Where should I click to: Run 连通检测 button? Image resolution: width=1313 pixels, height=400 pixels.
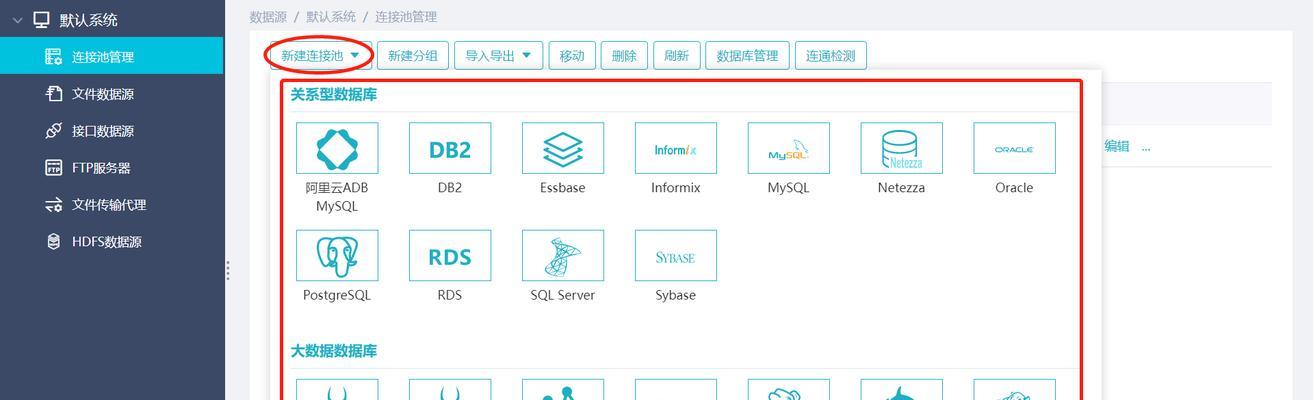[x=831, y=56]
